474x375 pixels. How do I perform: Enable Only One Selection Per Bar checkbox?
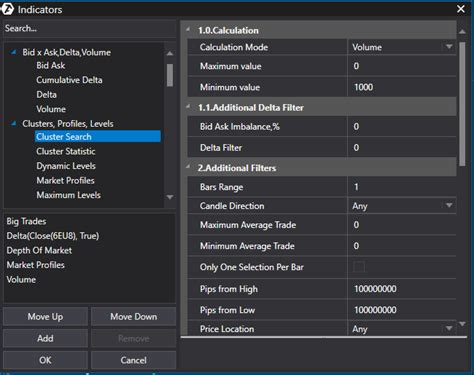[359, 267]
